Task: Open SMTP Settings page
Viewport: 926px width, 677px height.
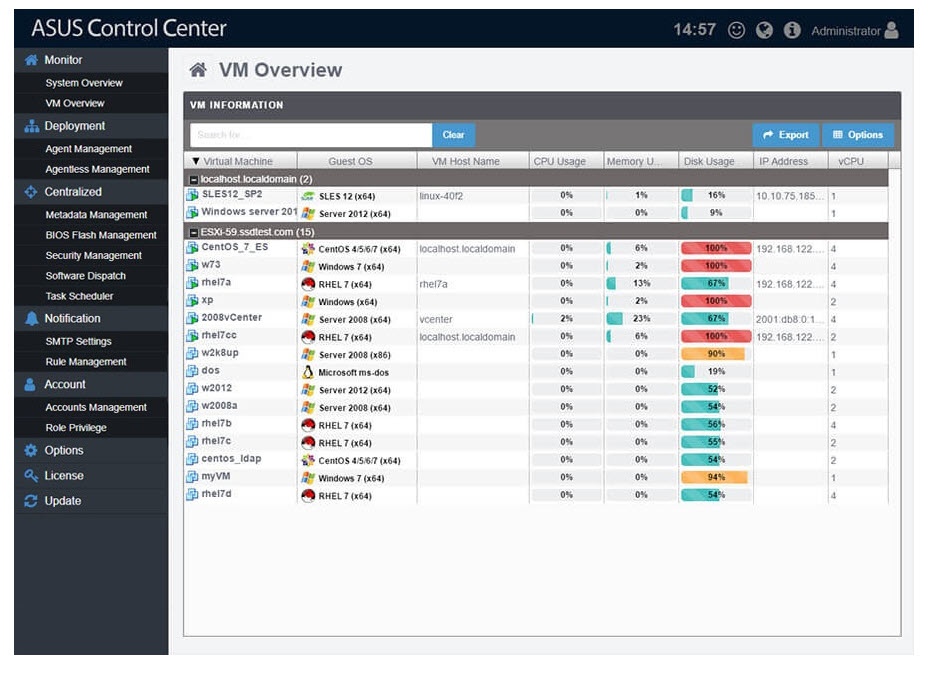Action: [x=79, y=341]
